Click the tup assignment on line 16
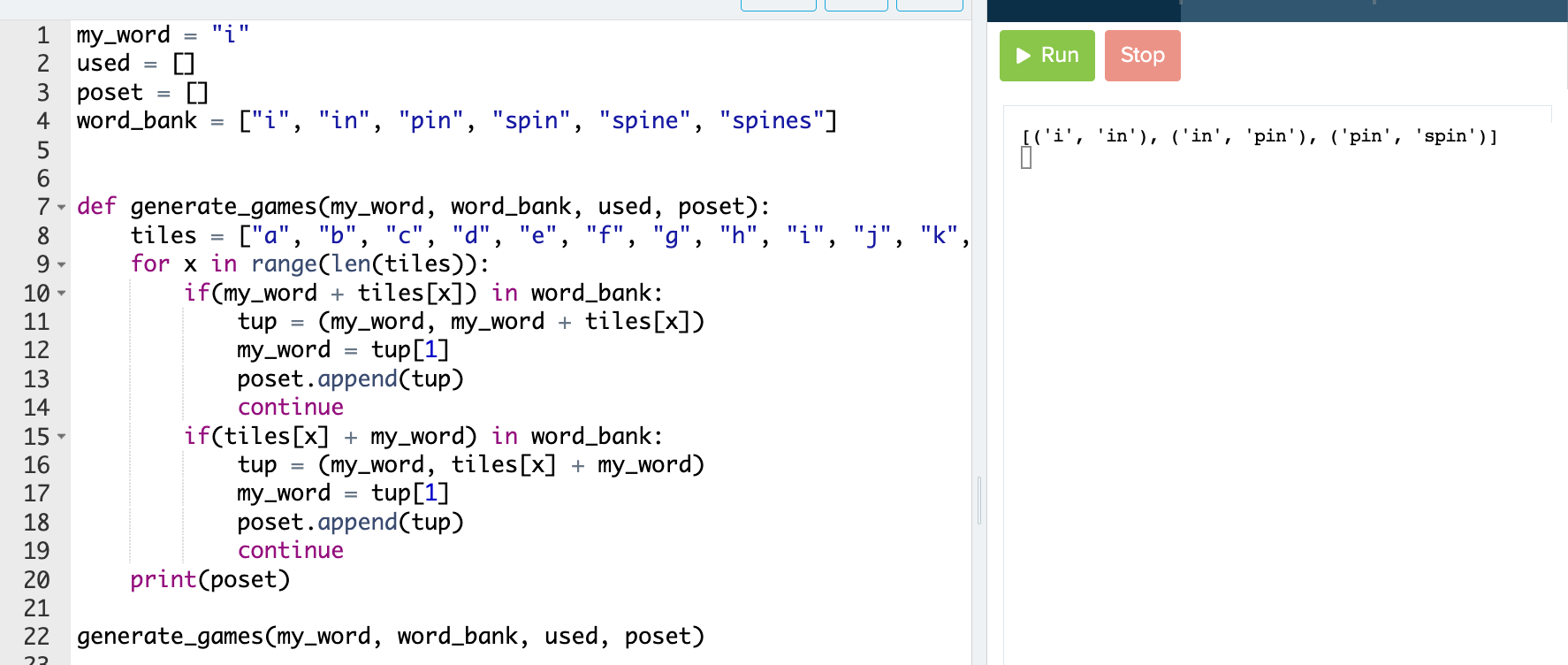This screenshot has width=1568, height=665. (470, 465)
